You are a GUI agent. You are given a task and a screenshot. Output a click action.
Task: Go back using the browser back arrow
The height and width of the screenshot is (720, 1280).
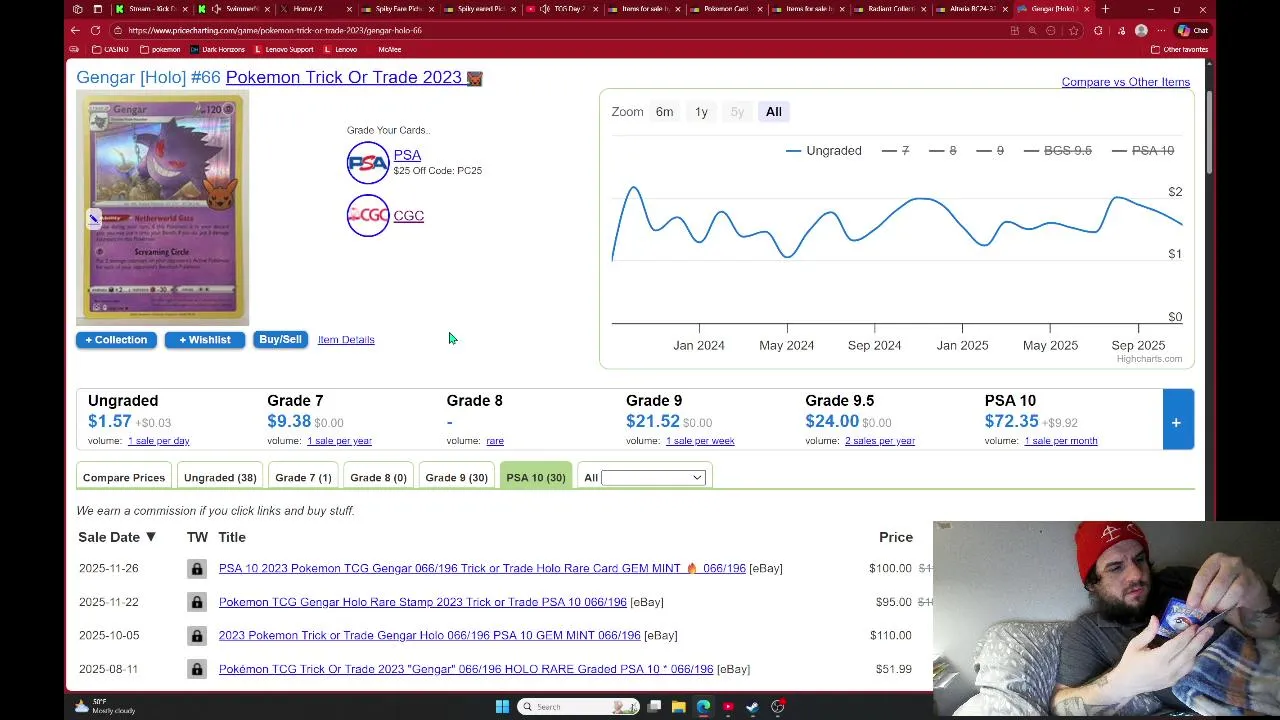pyautogui.click(x=75, y=30)
